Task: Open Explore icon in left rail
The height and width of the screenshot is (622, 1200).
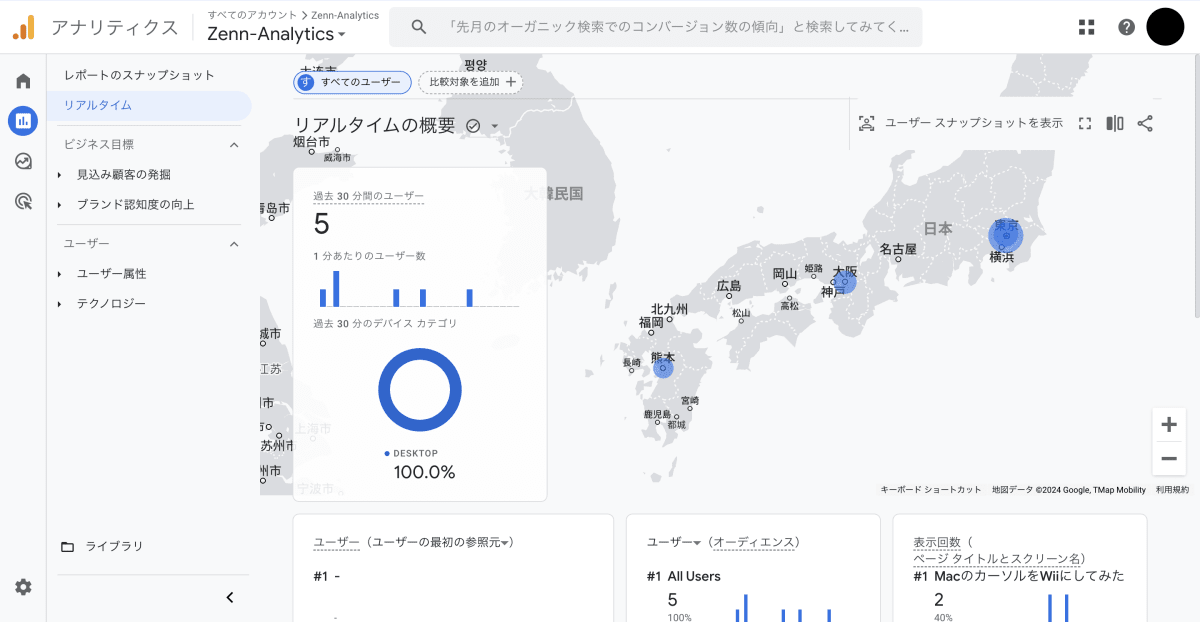Action: [23, 161]
